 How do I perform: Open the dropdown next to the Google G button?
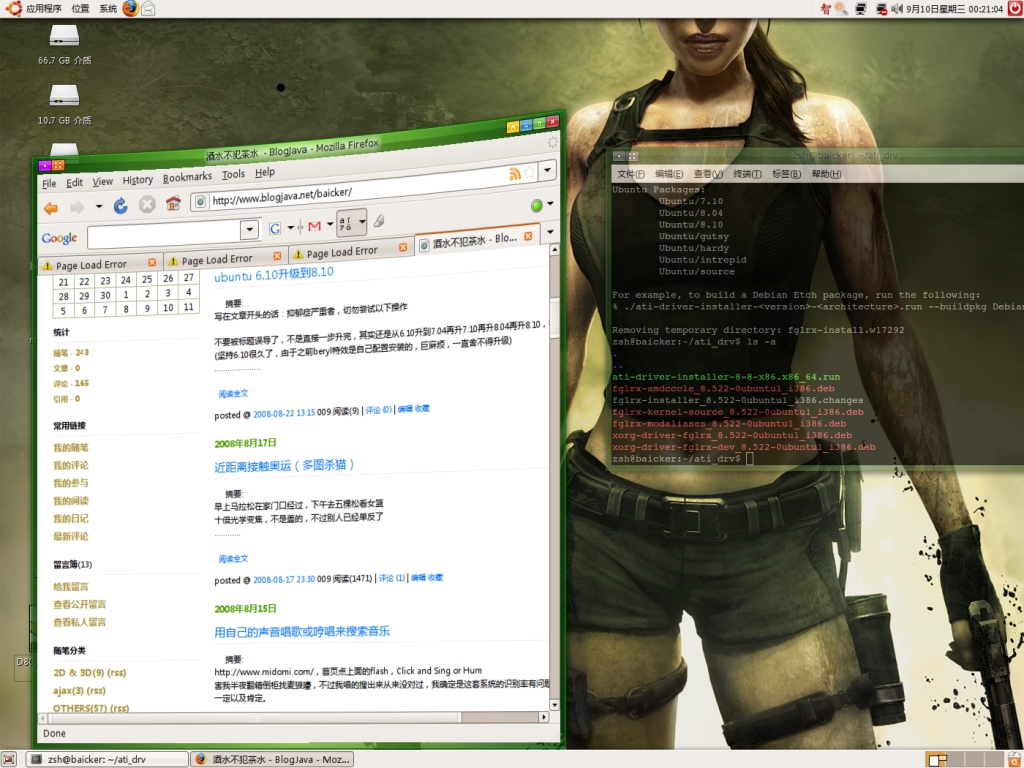291,227
